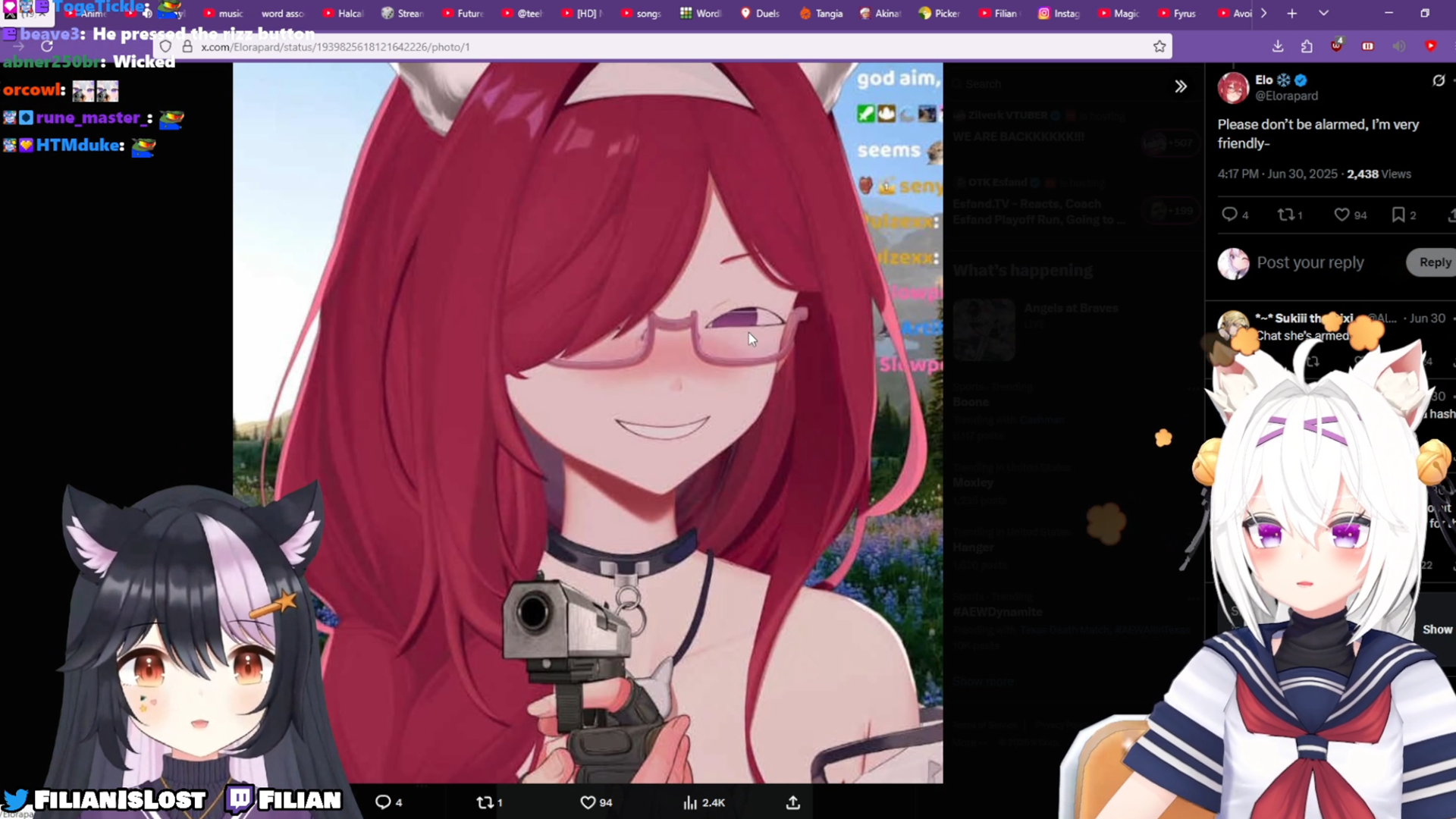Open the browser downloads icon
The width and height of the screenshot is (1456, 819).
(1278, 46)
